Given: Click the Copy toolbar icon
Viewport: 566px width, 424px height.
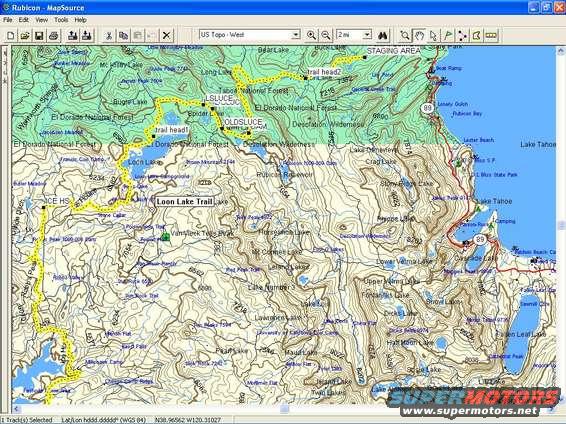Looking at the screenshot, I should tap(123, 35).
